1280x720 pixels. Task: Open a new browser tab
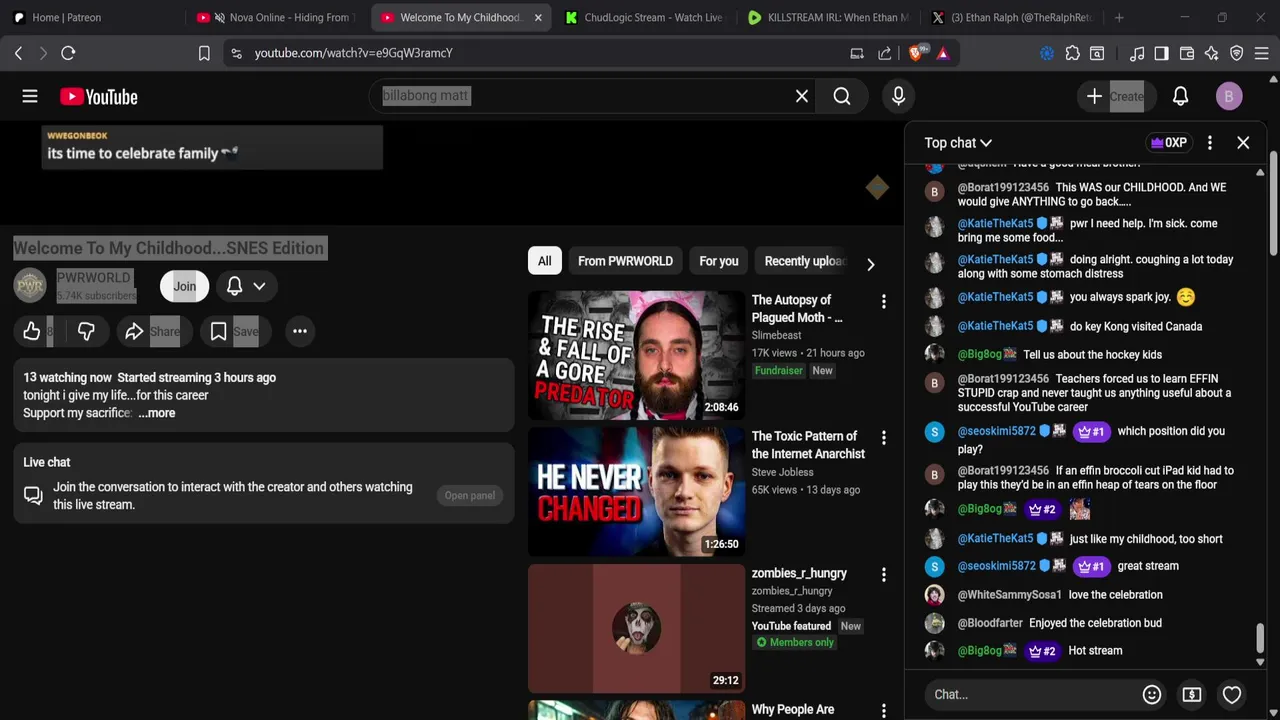click(x=1119, y=17)
